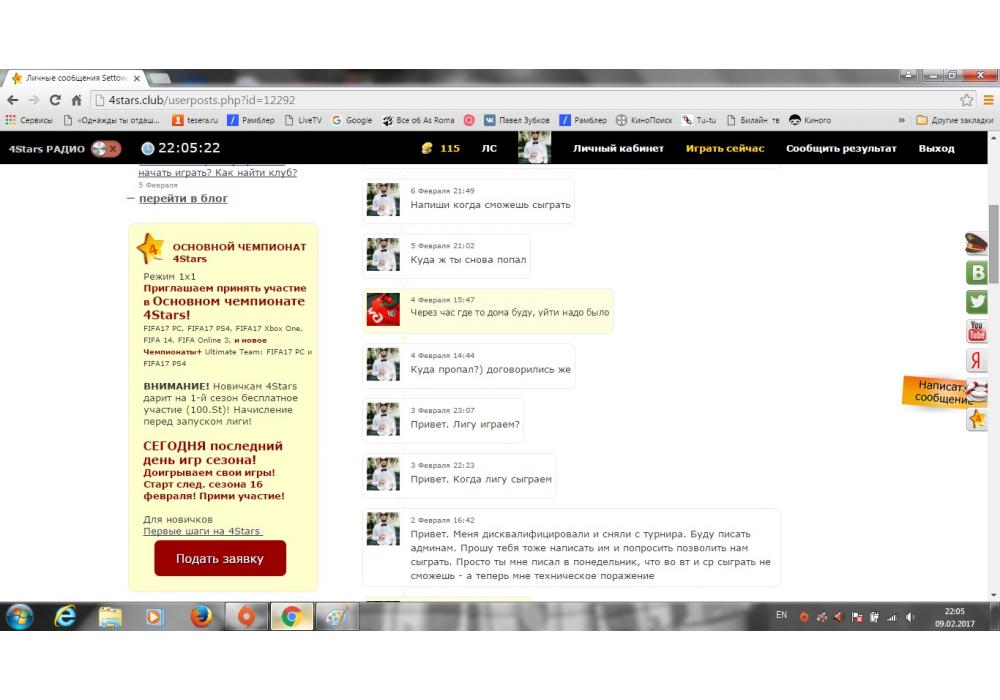Click the military cap side icon

click(x=976, y=243)
